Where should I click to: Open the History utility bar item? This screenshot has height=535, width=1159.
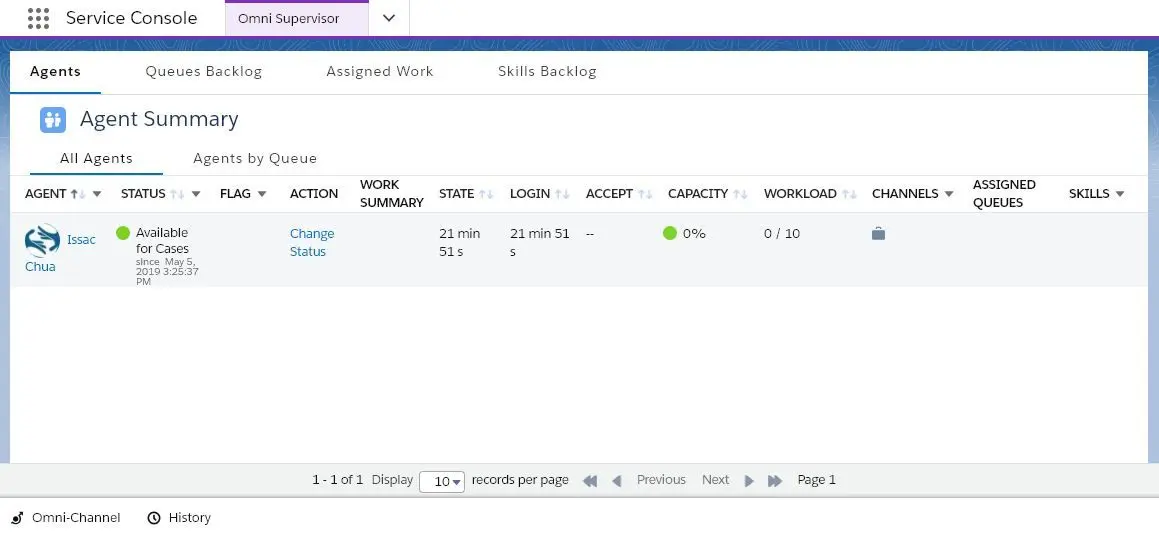click(x=179, y=518)
